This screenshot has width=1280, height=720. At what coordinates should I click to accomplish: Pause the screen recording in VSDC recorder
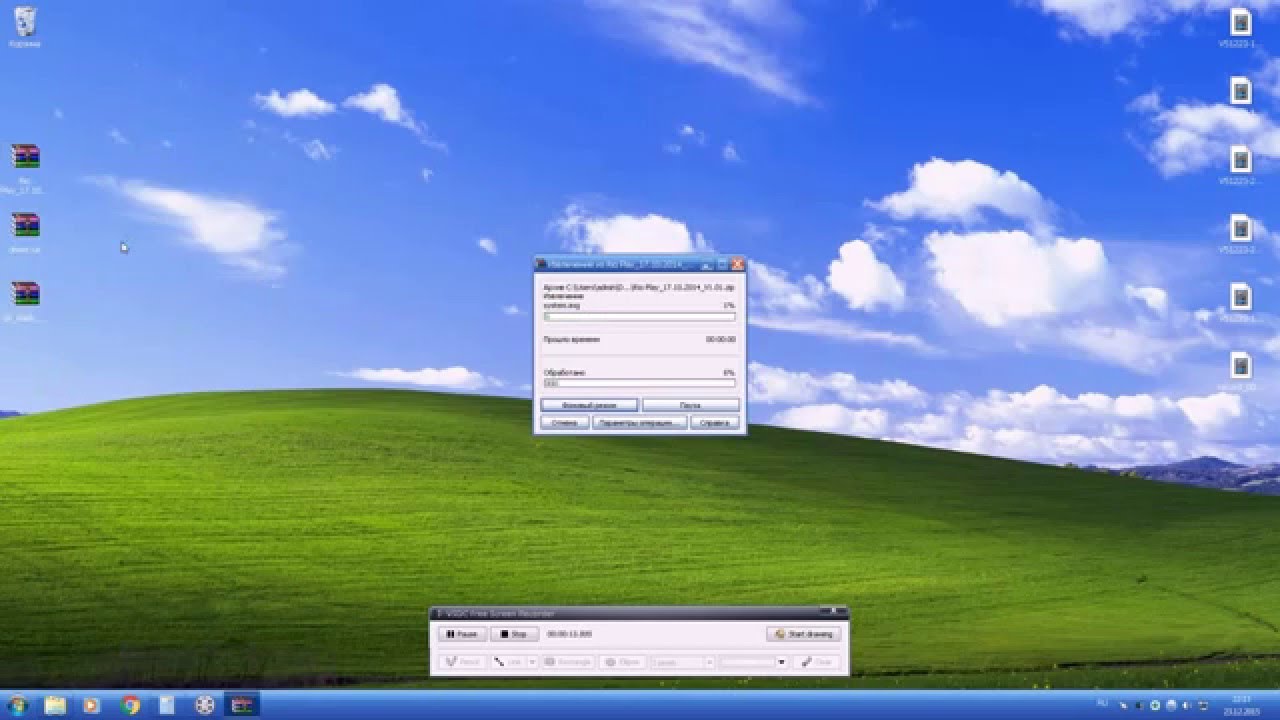click(x=462, y=634)
